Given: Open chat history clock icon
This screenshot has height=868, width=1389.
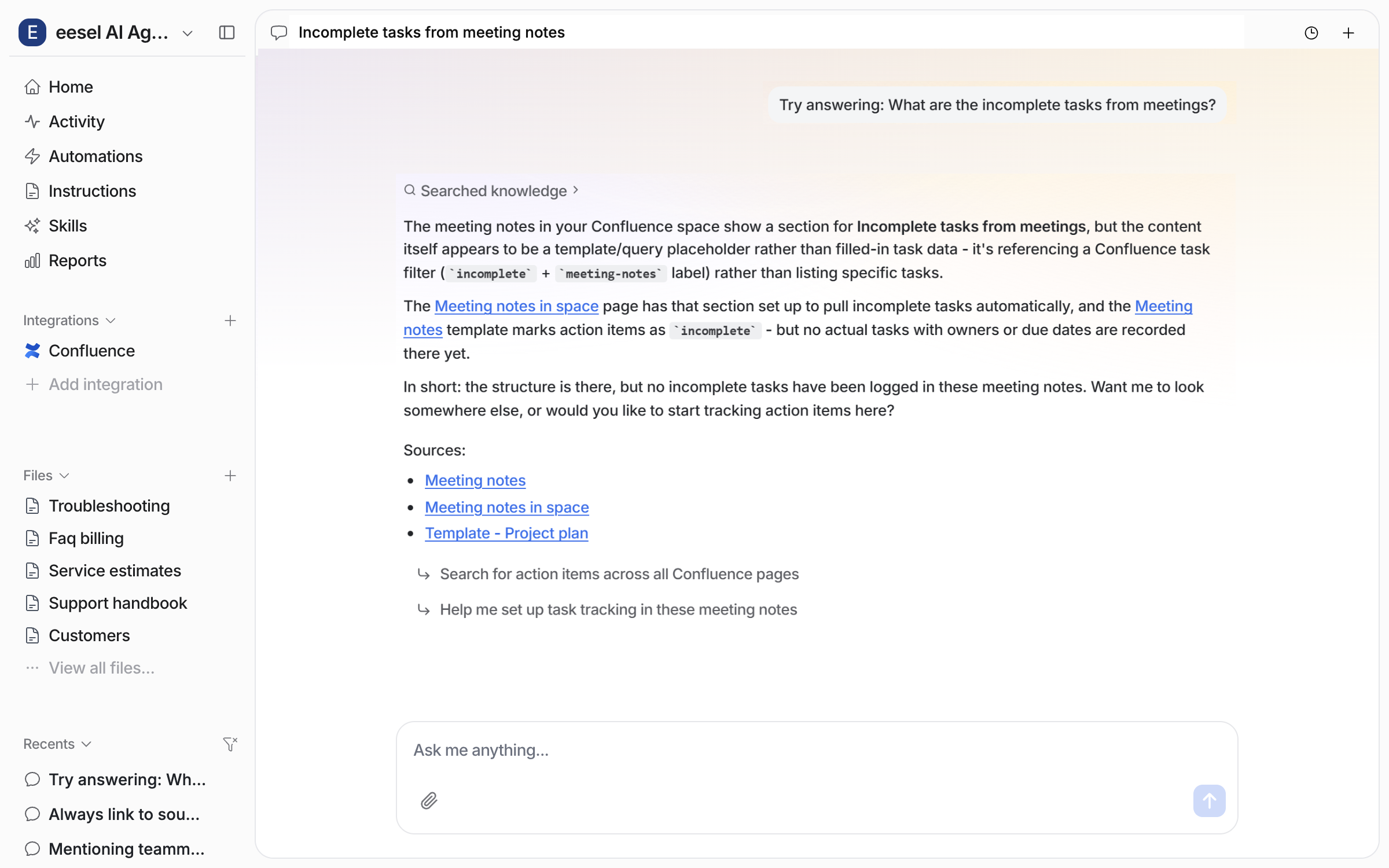Looking at the screenshot, I should click(x=1311, y=33).
